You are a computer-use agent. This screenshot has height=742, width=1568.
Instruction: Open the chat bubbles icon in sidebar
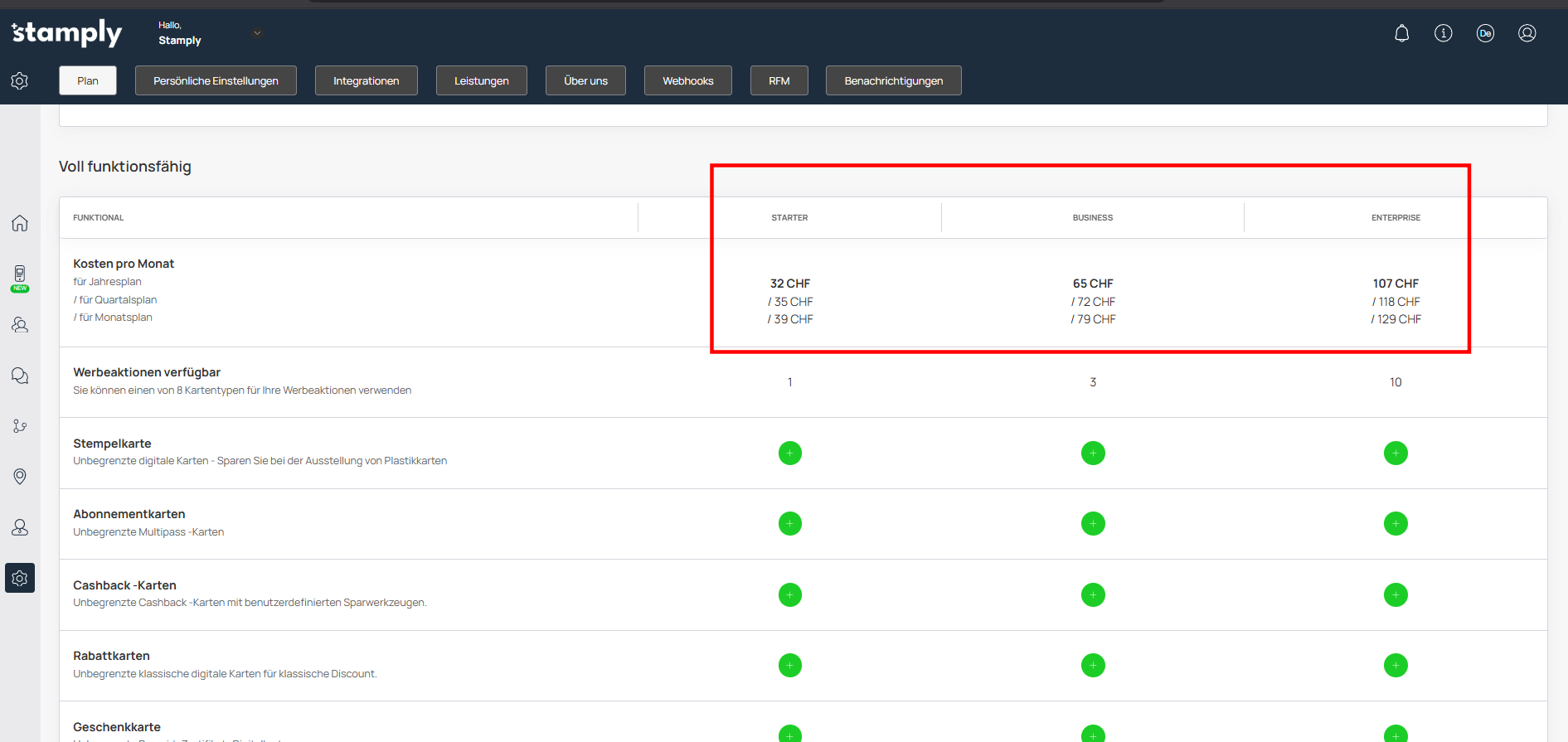click(x=20, y=376)
